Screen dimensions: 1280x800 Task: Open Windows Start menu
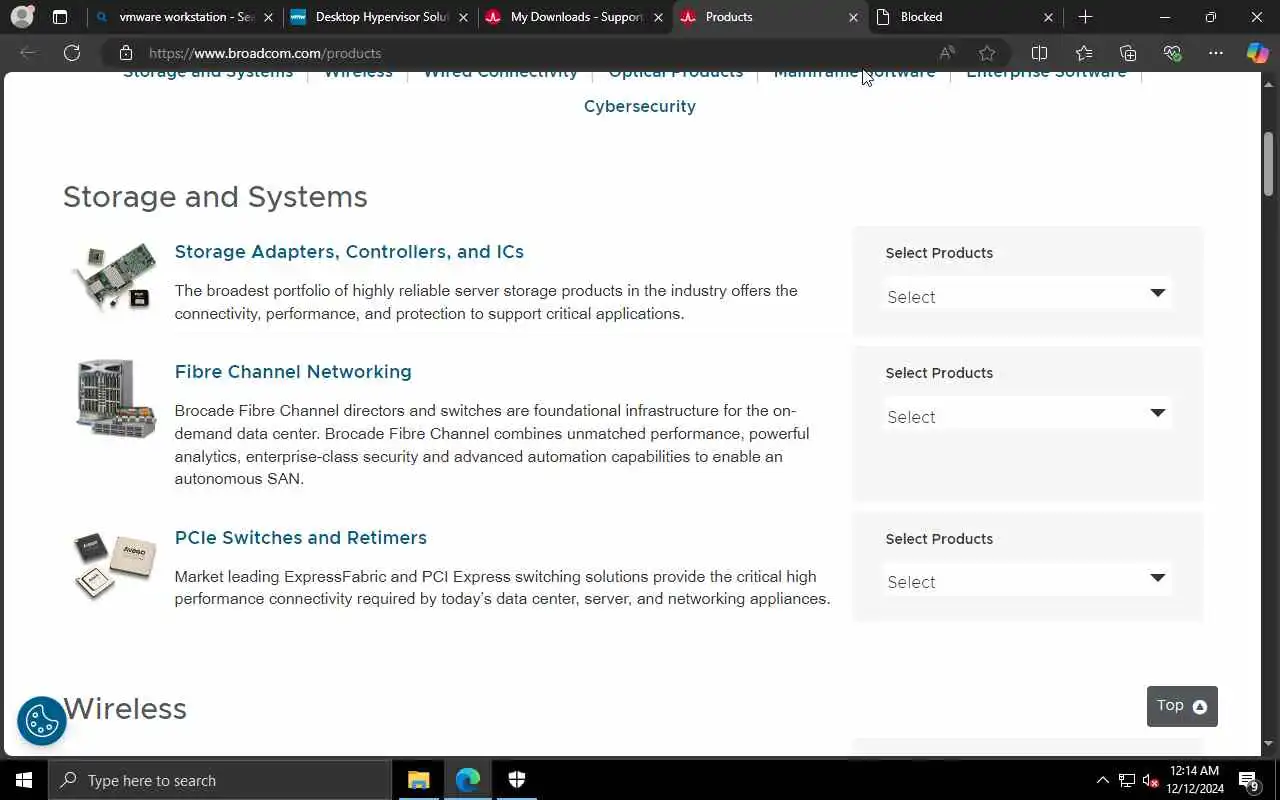(x=24, y=780)
